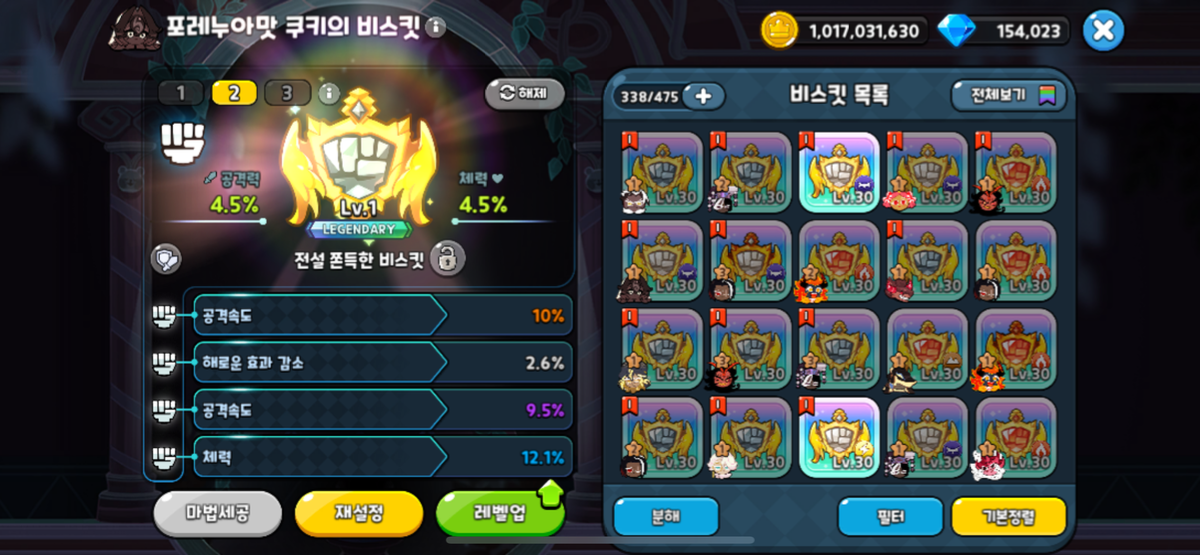1200x555 pixels.
Task: Open the 마법세공 magic craft button
Action: point(218,513)
